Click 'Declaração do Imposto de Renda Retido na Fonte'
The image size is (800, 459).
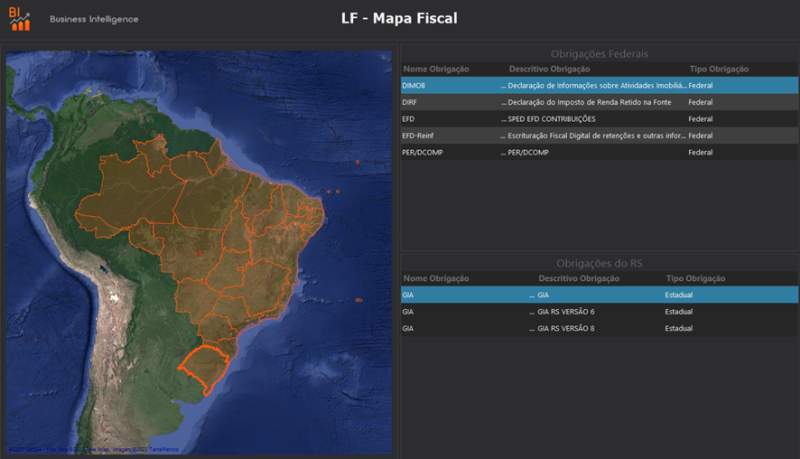[x=589, y=102]
